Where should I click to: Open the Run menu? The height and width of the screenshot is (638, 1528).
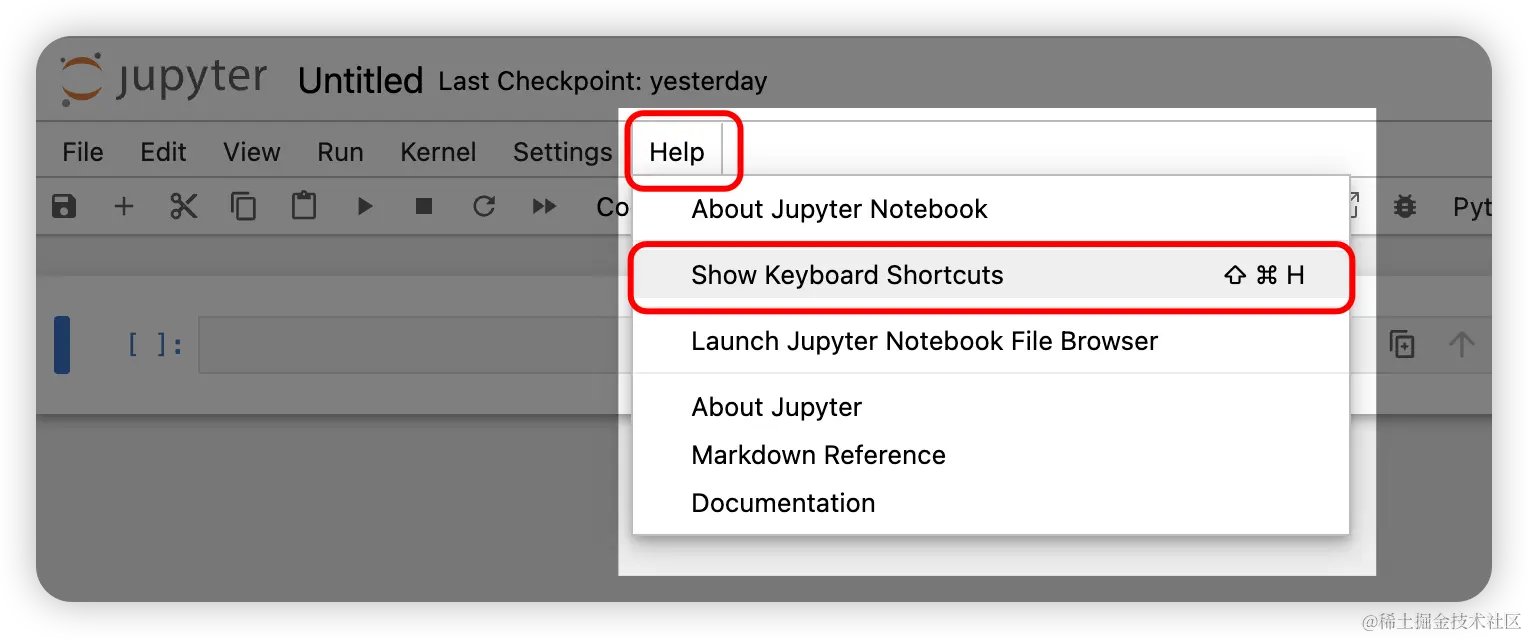point(340,152)
